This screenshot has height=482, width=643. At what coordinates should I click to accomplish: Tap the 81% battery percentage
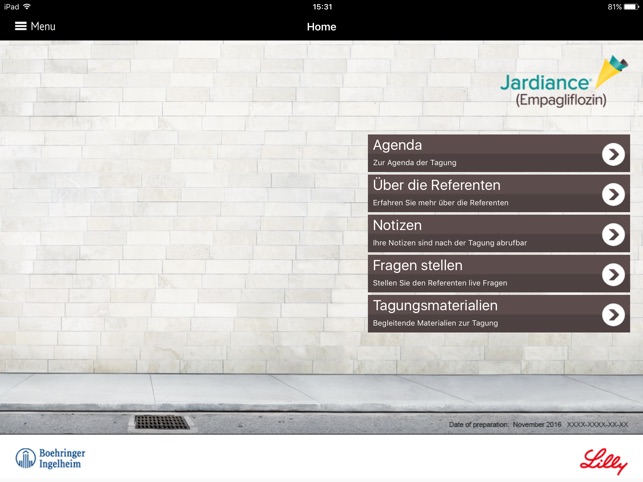615,7
